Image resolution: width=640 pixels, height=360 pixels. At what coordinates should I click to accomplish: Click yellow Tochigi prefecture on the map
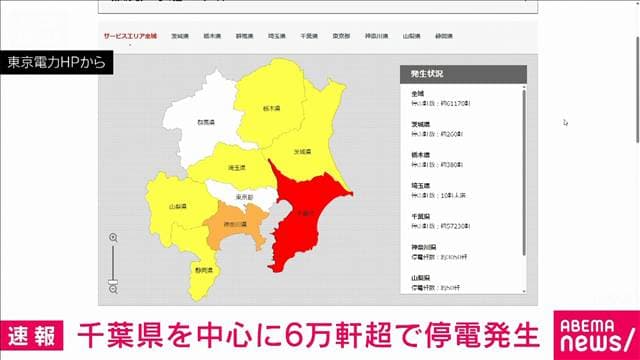click(271, 109)
